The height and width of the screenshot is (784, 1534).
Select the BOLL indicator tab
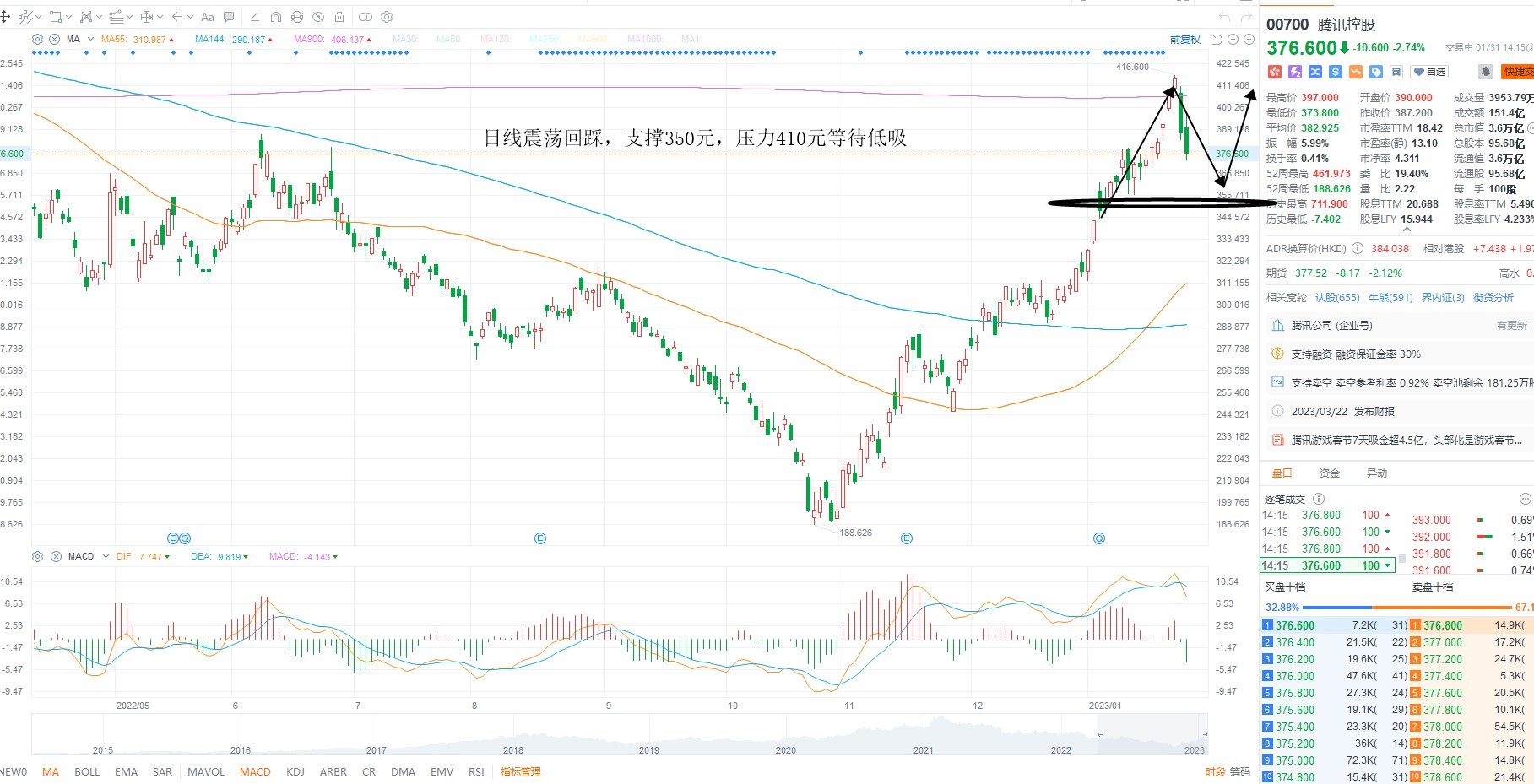[x=87, y=771]
